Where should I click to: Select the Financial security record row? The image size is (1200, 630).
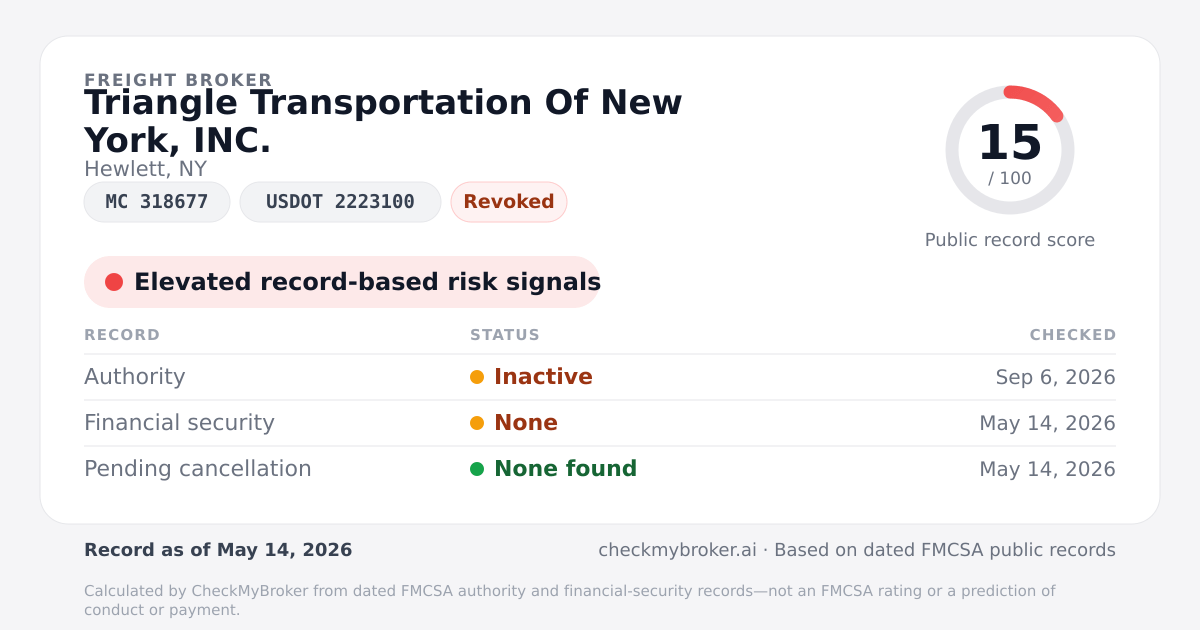[600, 423]
